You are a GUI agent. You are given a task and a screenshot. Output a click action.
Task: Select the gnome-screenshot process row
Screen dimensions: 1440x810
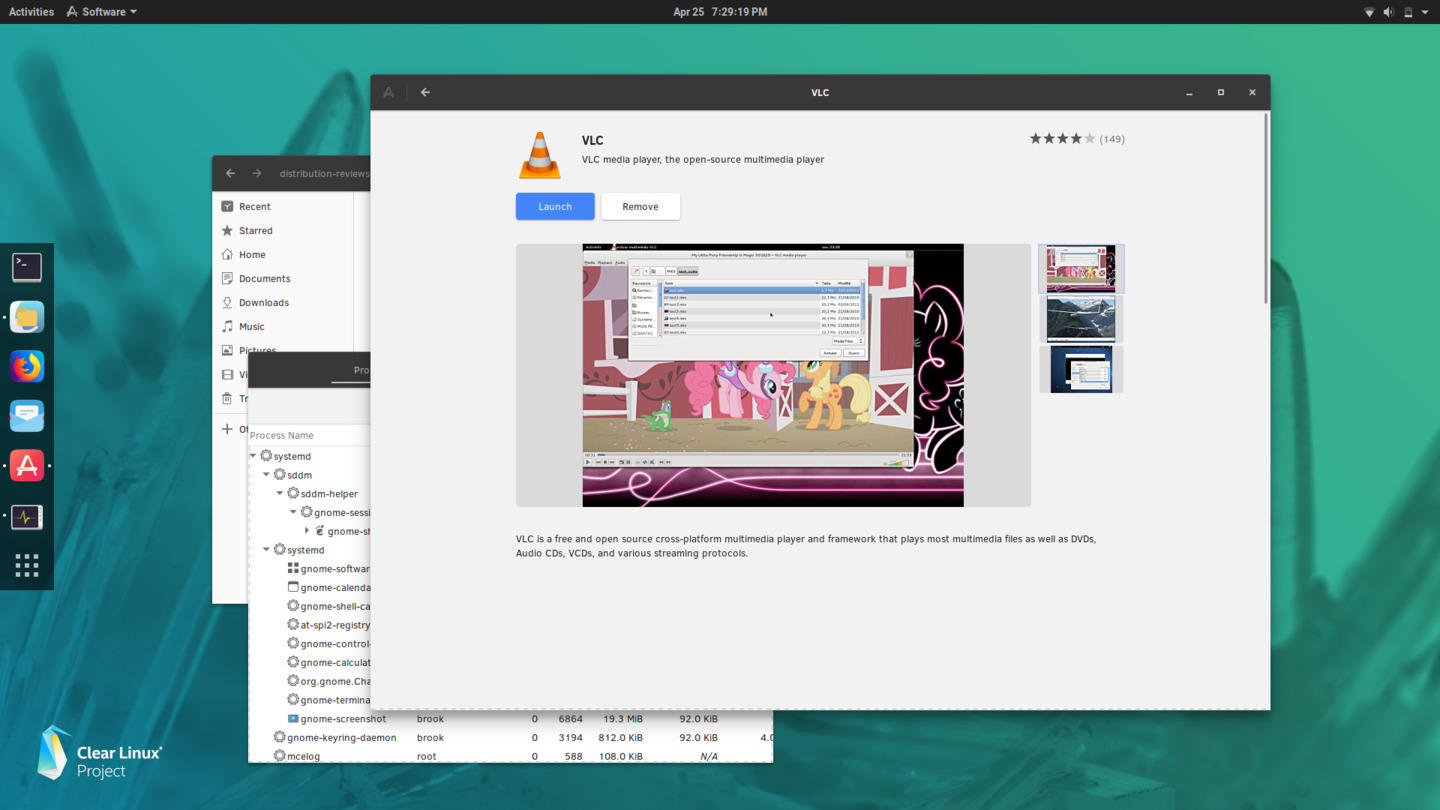tap(510, 718)
